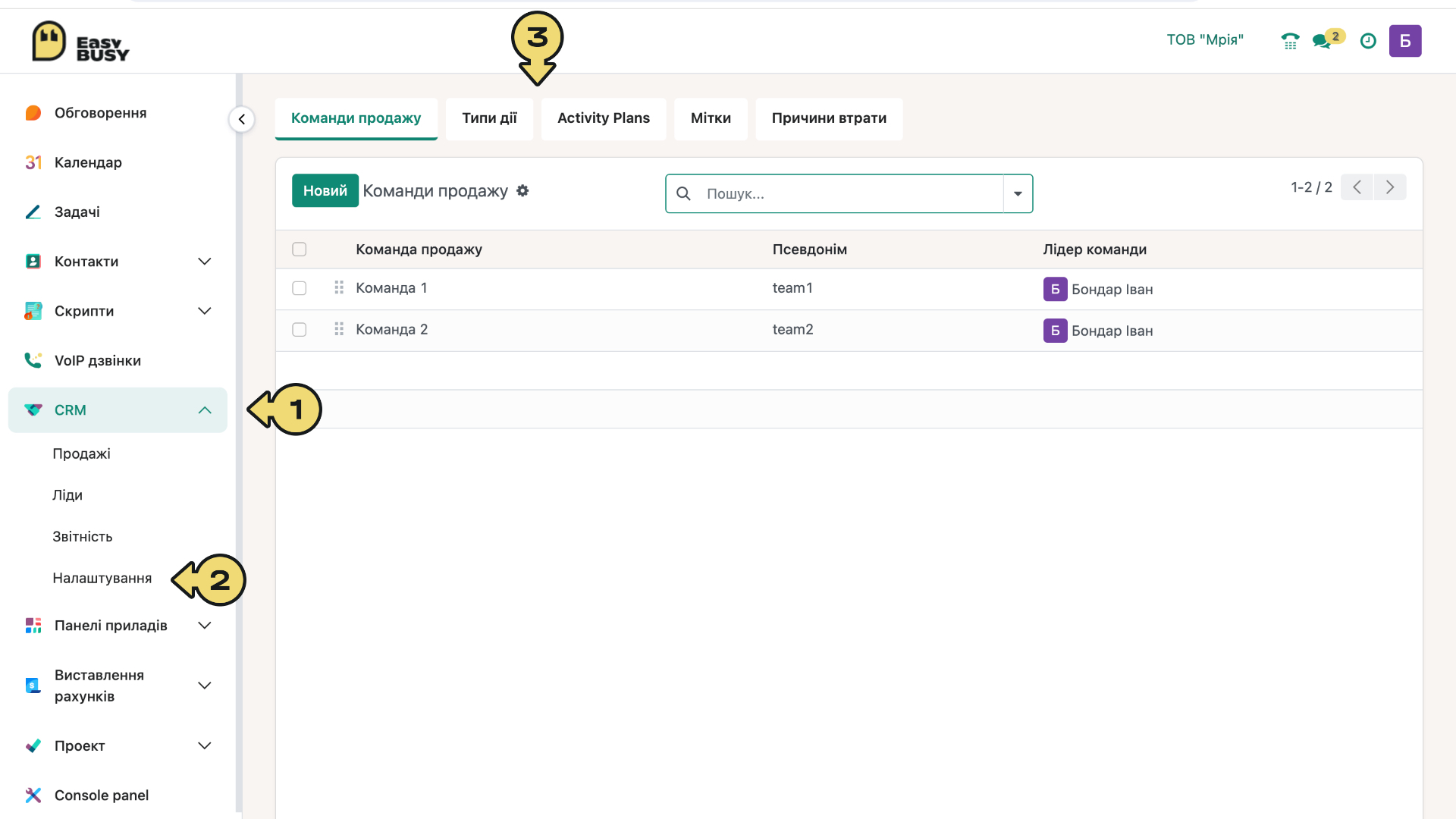Open user avatar menu Б in header
This screenshot has width=1456, height=819.
click(x=1405, y=41)
